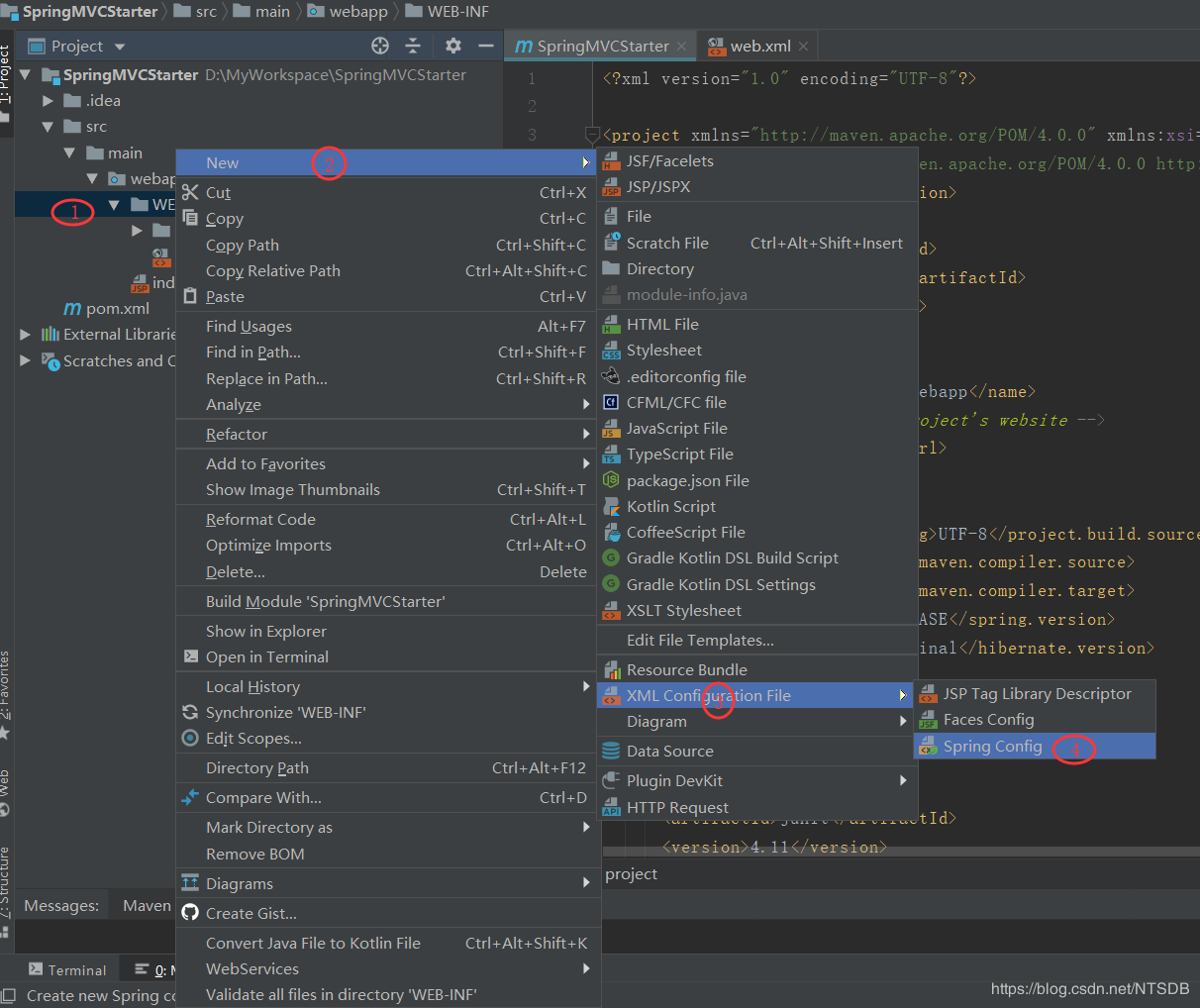Click the JavaScript File icon
Viewport: 1200px width, 1008px height.
pyautogui.click(x=612, y=429)
